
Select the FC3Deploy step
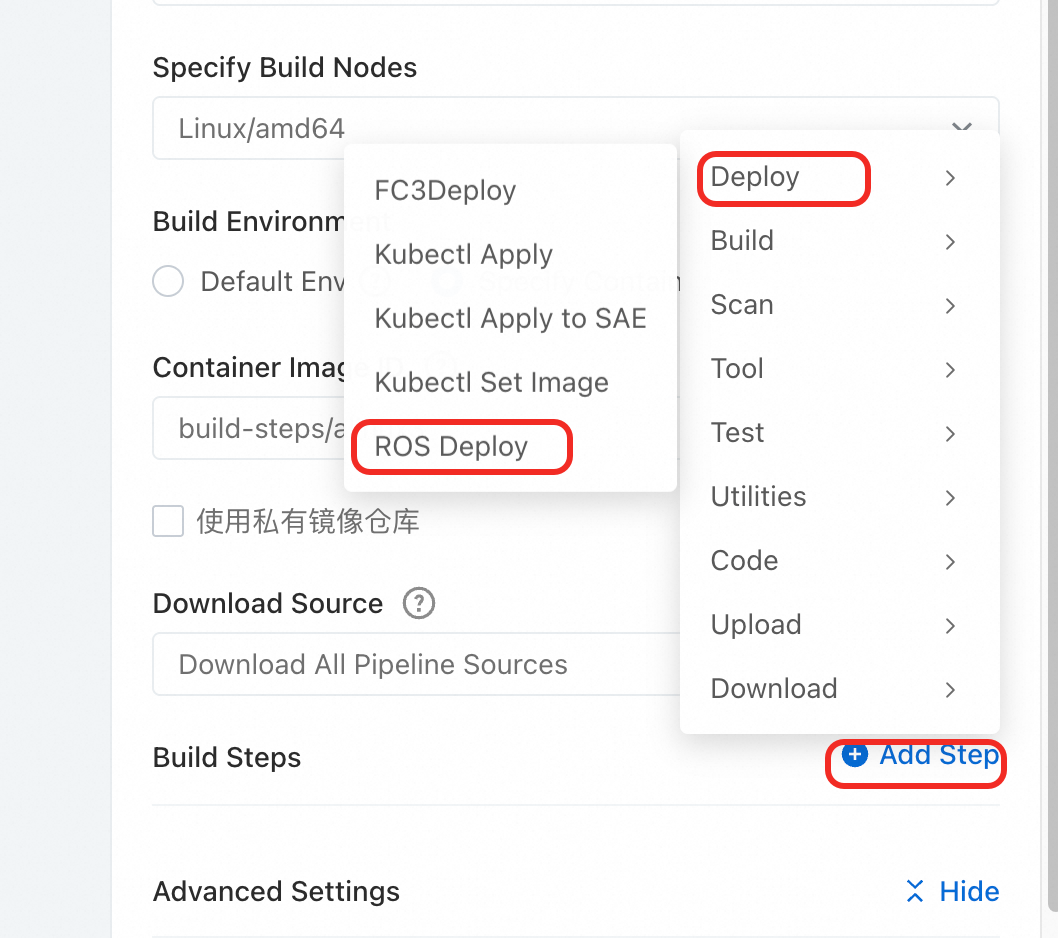[444, 190]
